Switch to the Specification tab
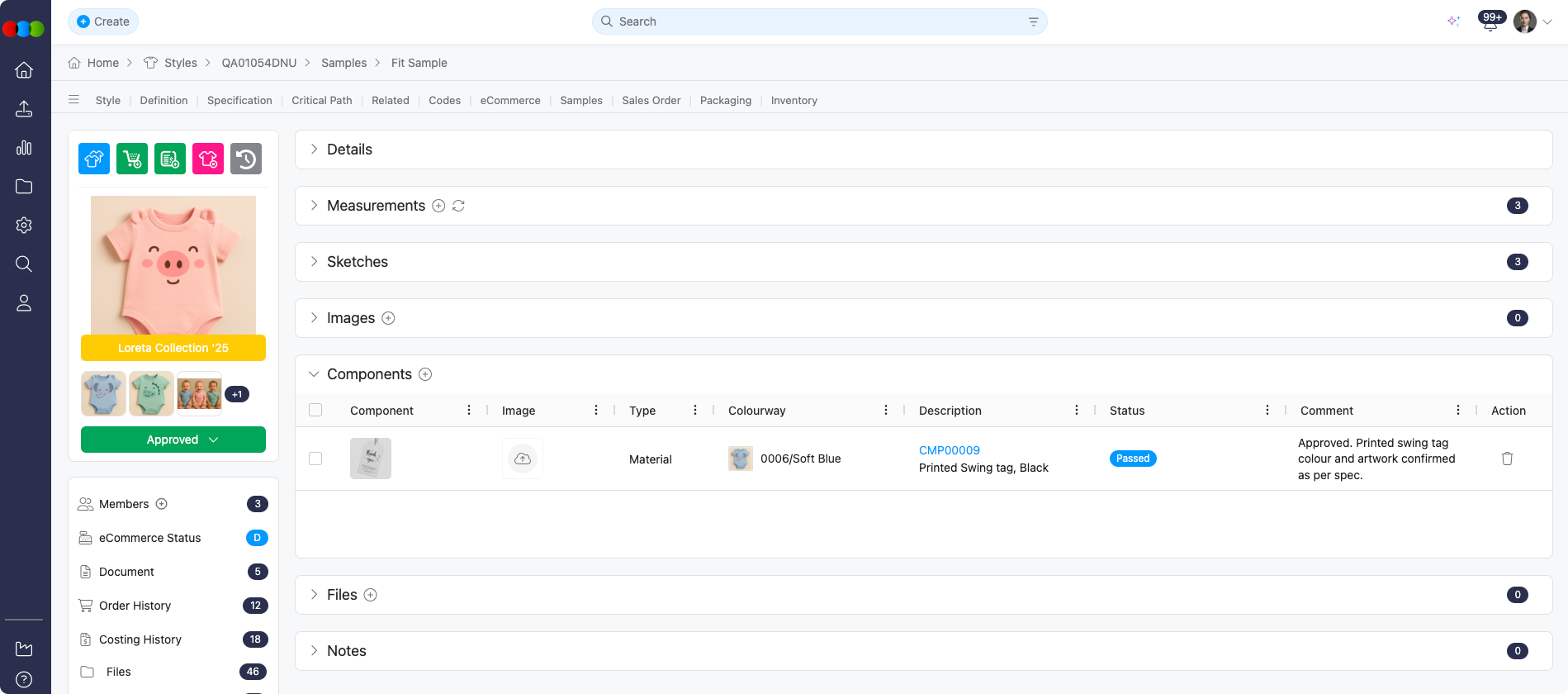This screenshot has width=1568, height=694. (x=239, y=100)
